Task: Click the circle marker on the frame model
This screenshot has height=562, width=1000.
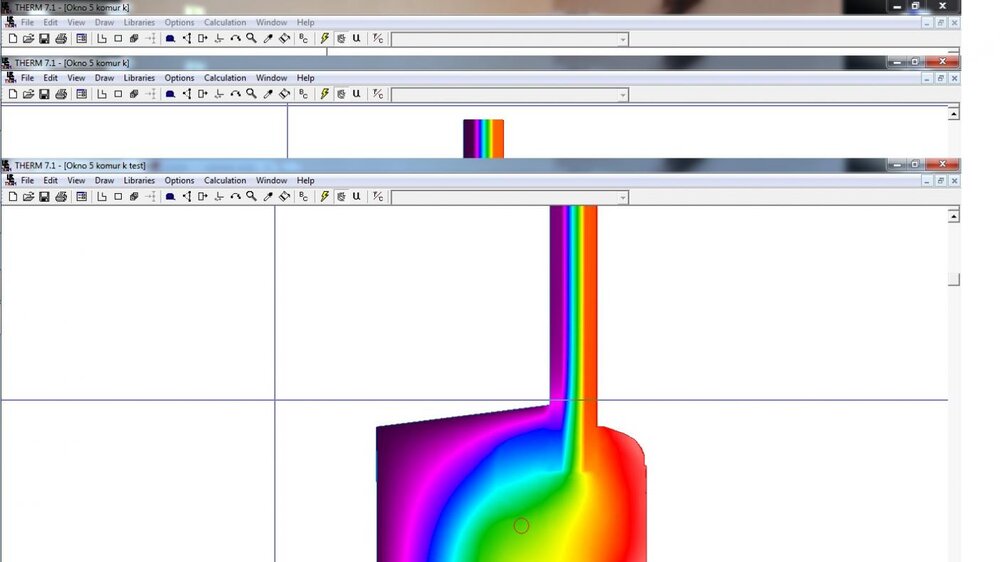Action: (521, 525)
